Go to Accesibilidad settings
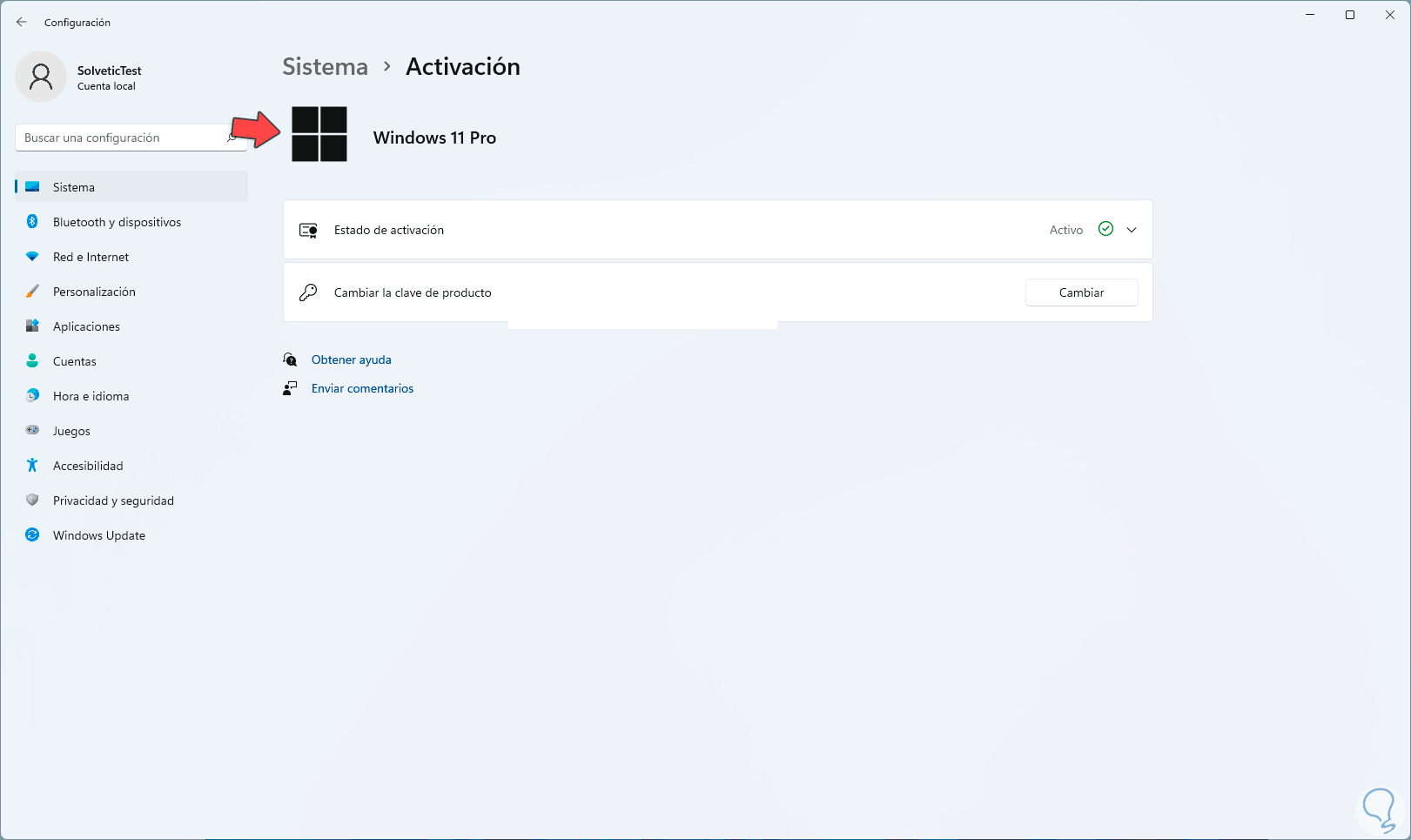 point(131,466)
